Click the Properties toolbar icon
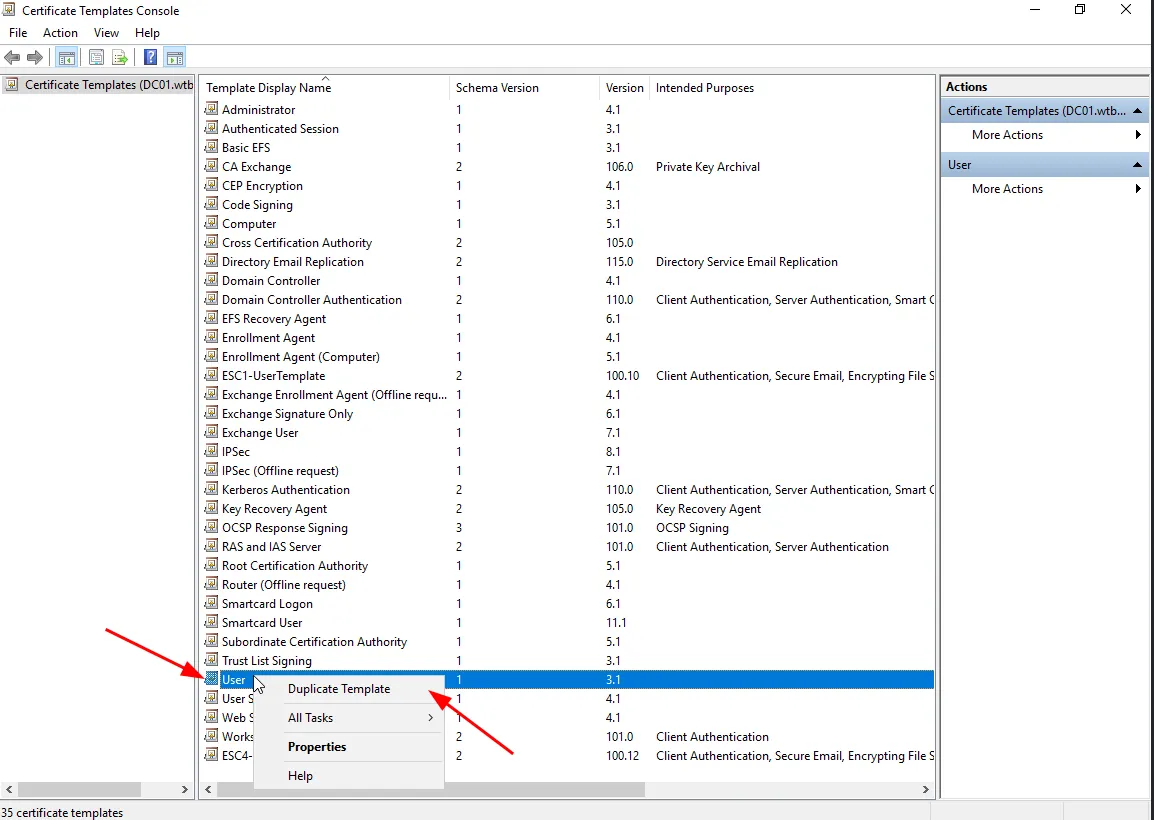Viewport: 1154px width, 820px height. click(97, 58)
